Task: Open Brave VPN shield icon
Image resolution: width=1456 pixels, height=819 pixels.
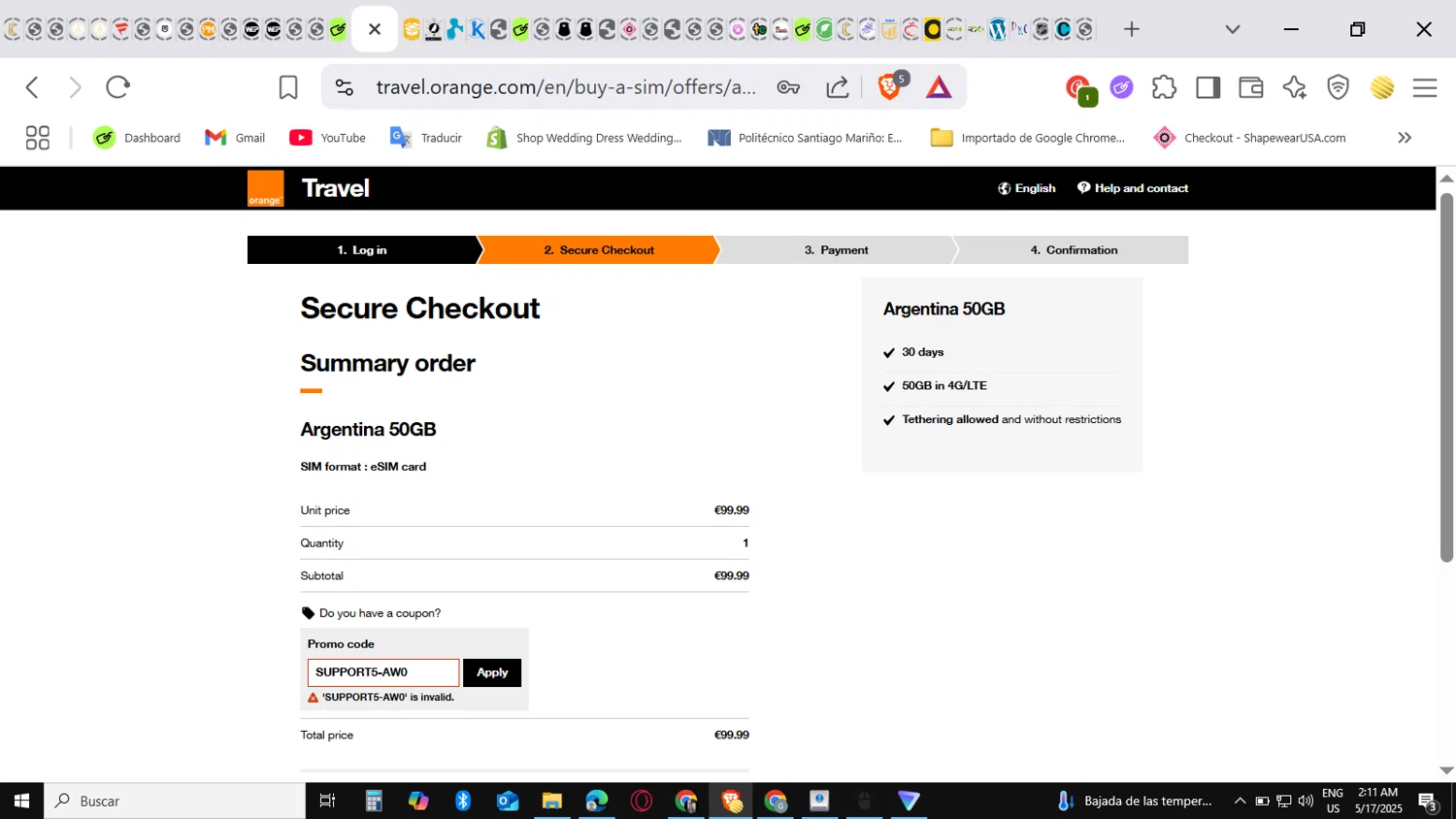Action: click(1338, 87)
